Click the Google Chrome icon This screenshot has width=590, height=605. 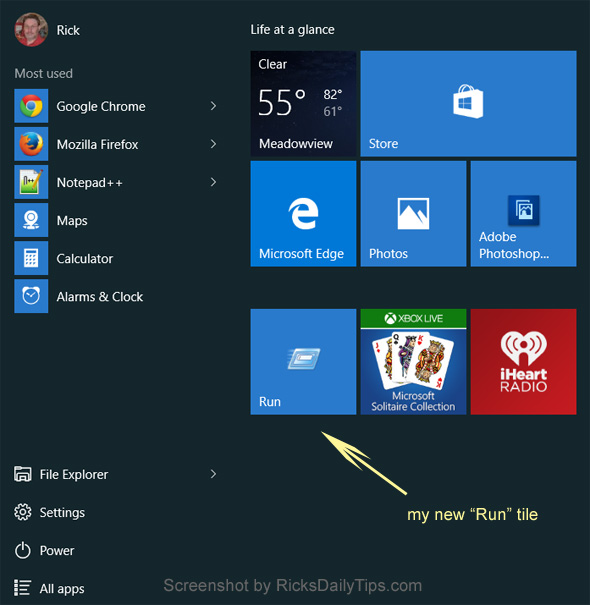click(31, 106)
